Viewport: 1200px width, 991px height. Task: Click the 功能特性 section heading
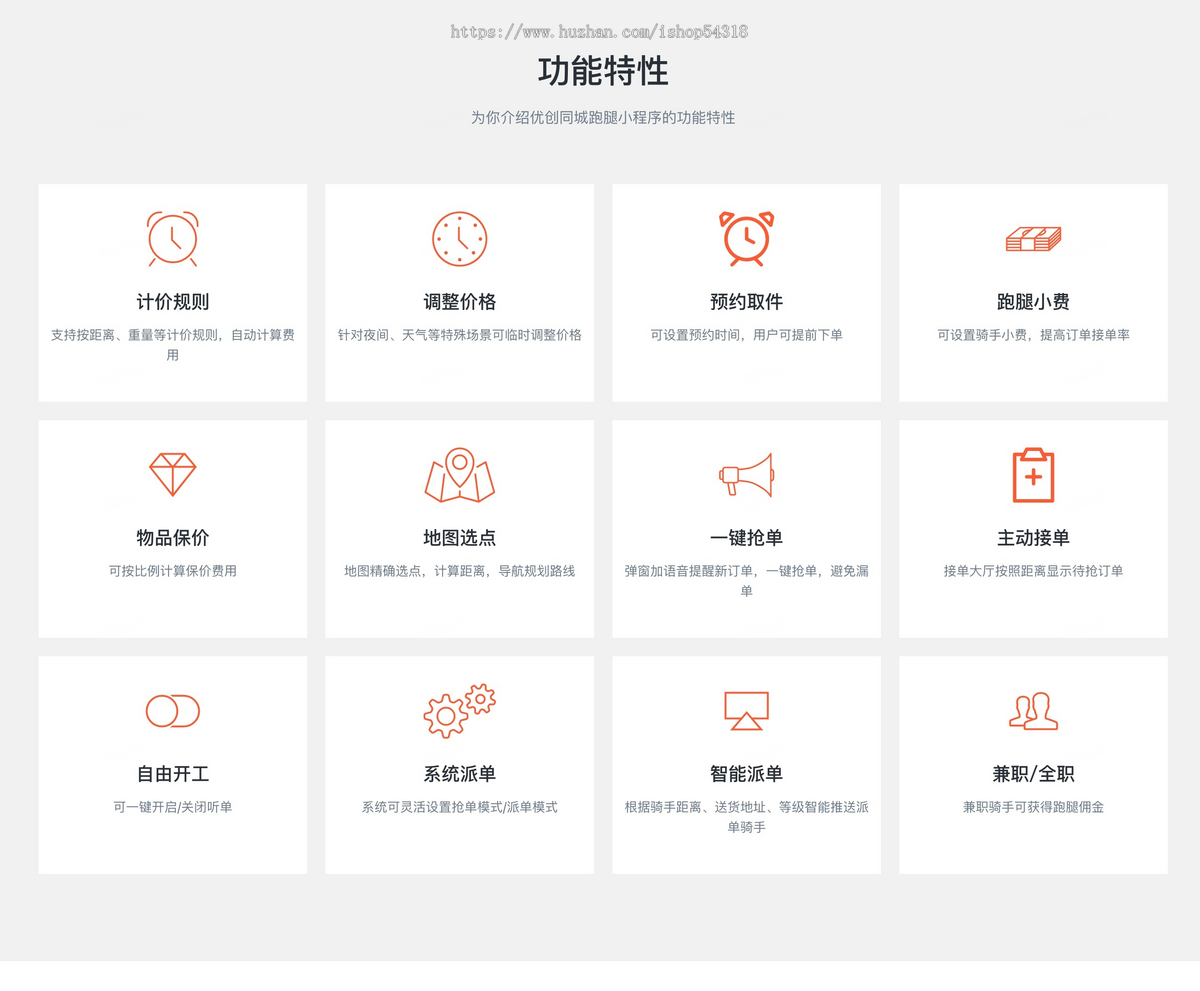[x=603, y=72]
